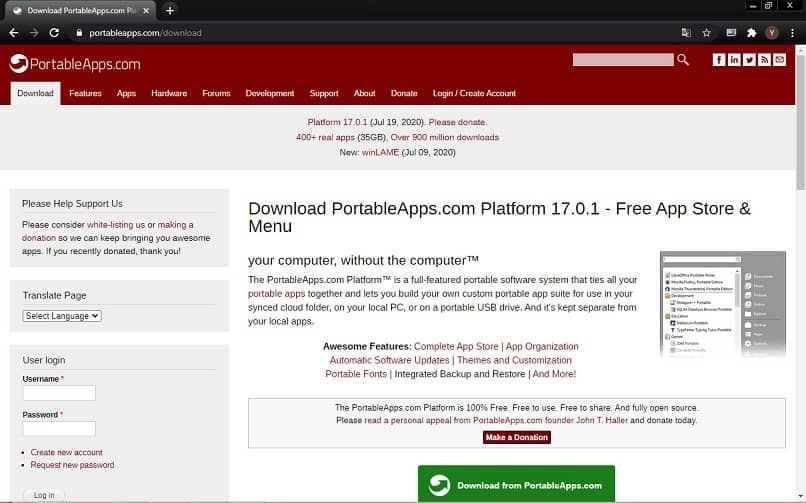Click the browser forward arrow
Image resolution: width=806 pixels, height=503 pixels.
(x=34, y=33)
